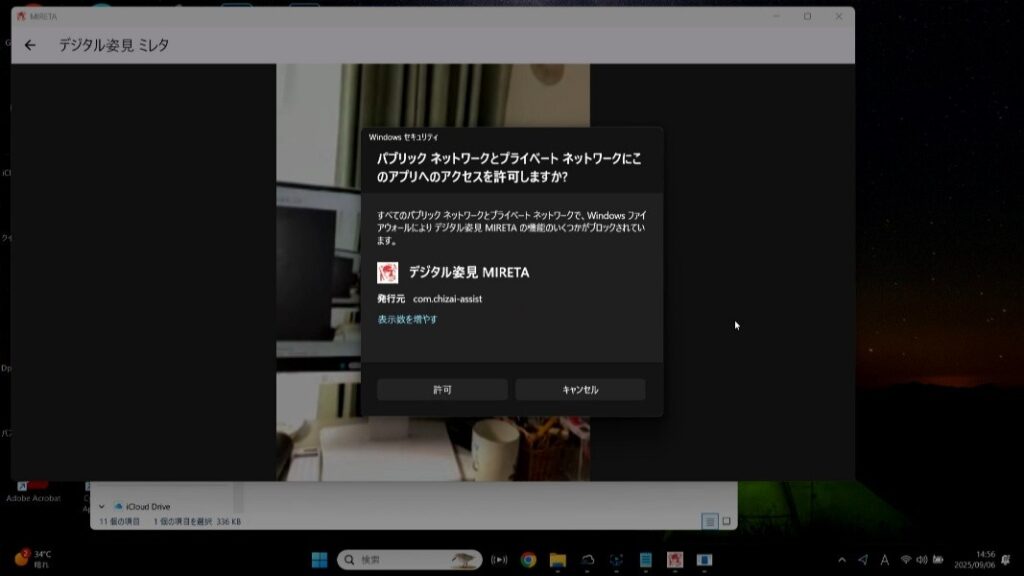The height and width of the screenshot is (576, 1024).
Task: Switch Explorer to details list view
Action: [x=710, y=521]
